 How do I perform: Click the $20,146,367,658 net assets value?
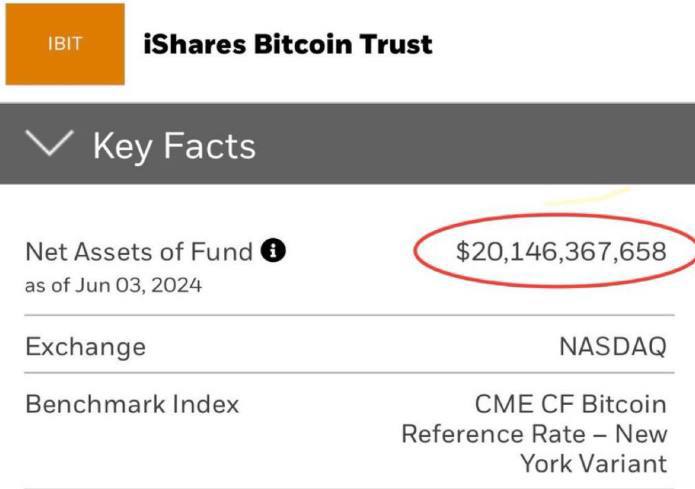point(560,251)
